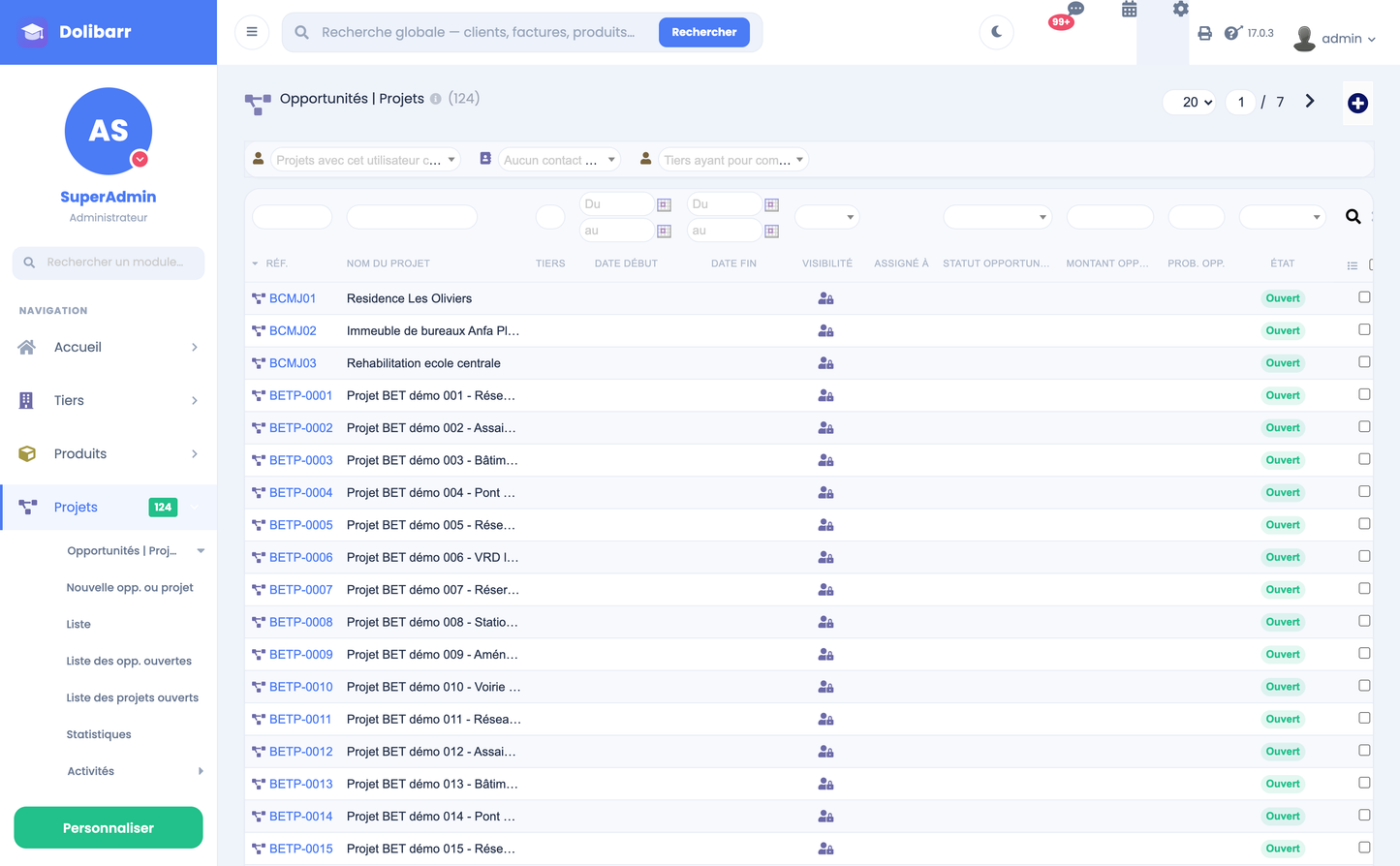Screen dimensions: 1400x866
Task: Click the search magnifier in filter row
Action: point(1353,217)
